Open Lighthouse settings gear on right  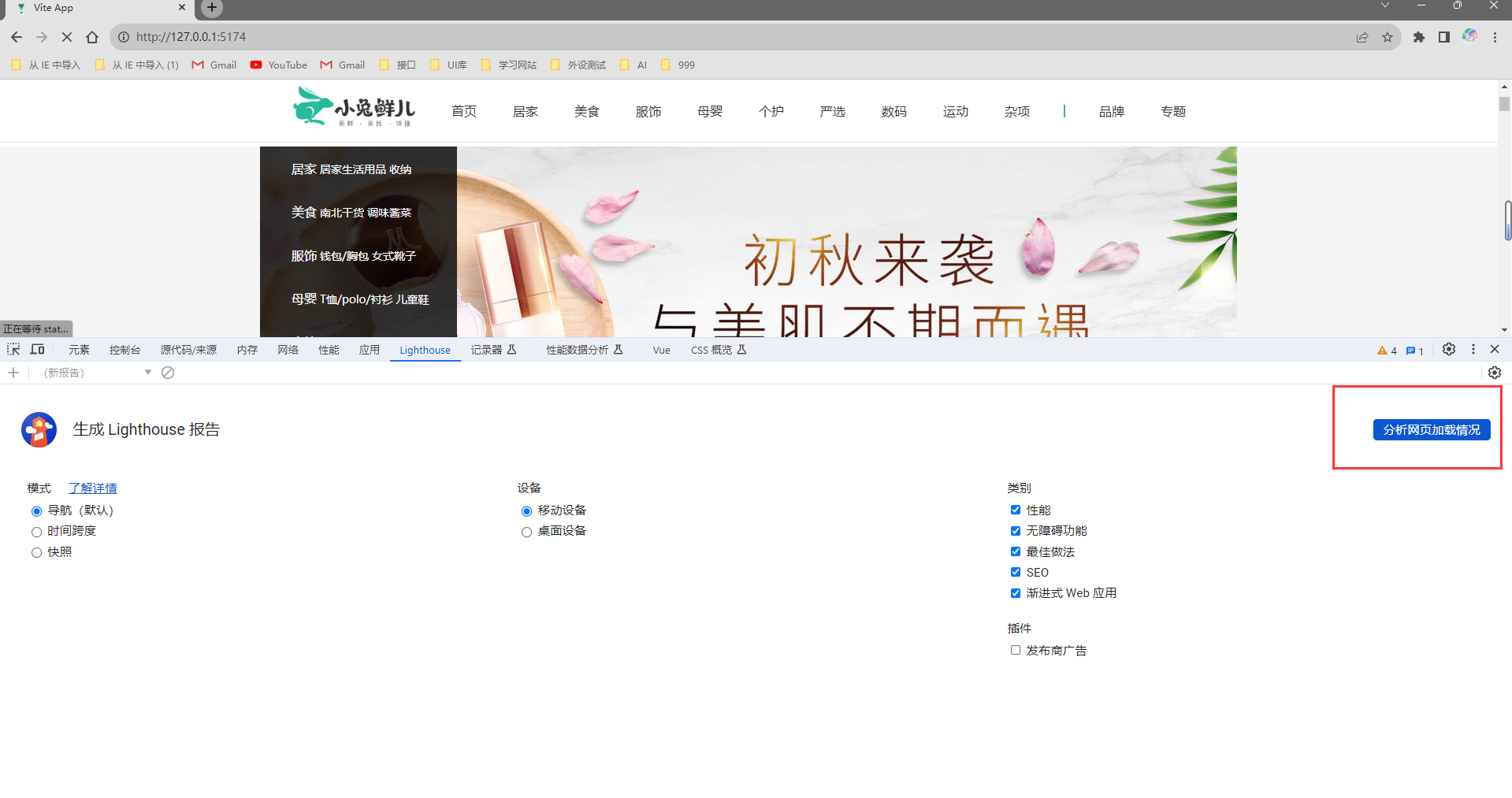click(1494, 373)
